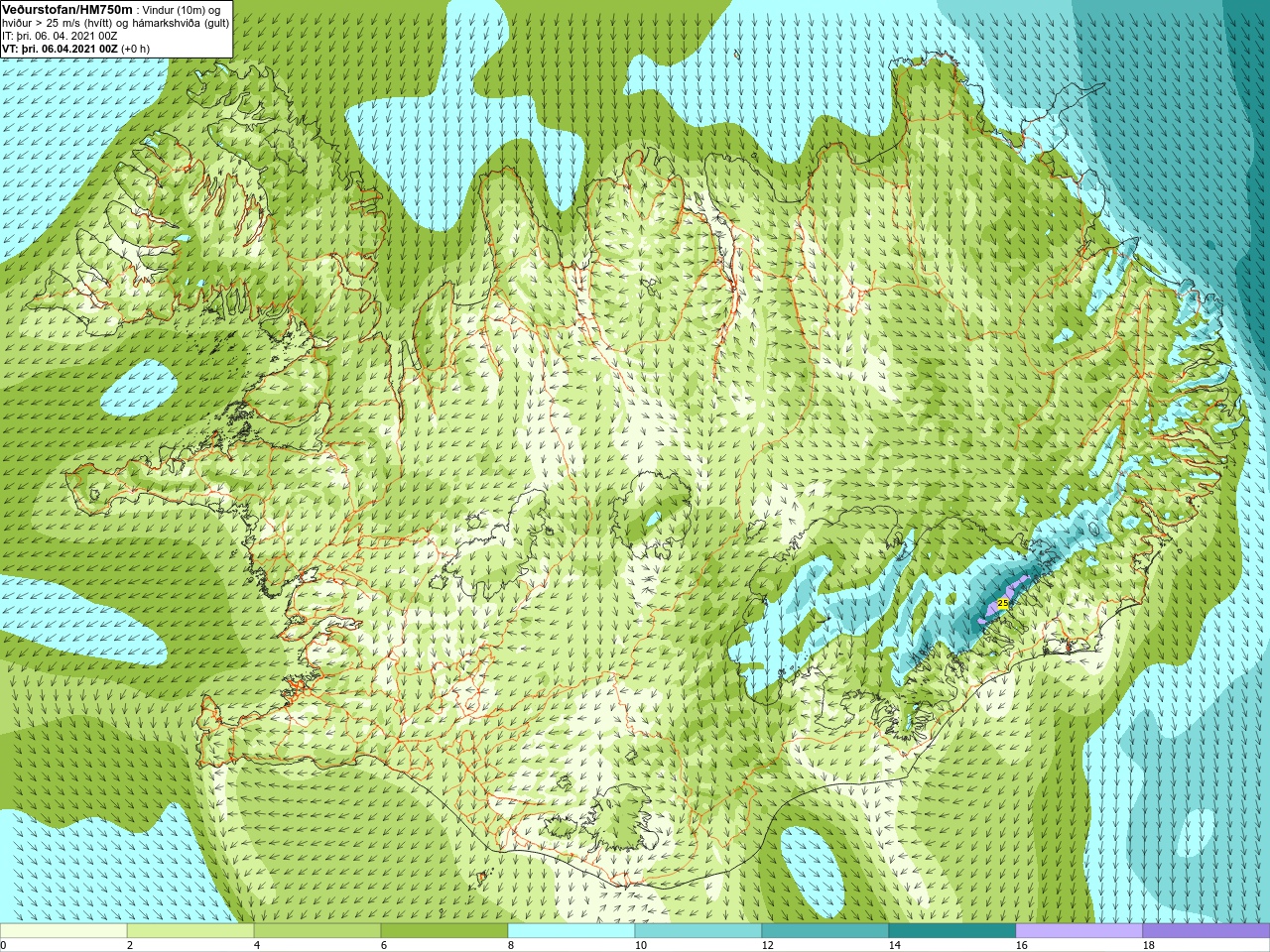The width and height of the screenshot is (1270, 952).
Task: Click the legend number 4
Action: coord(257,945)
